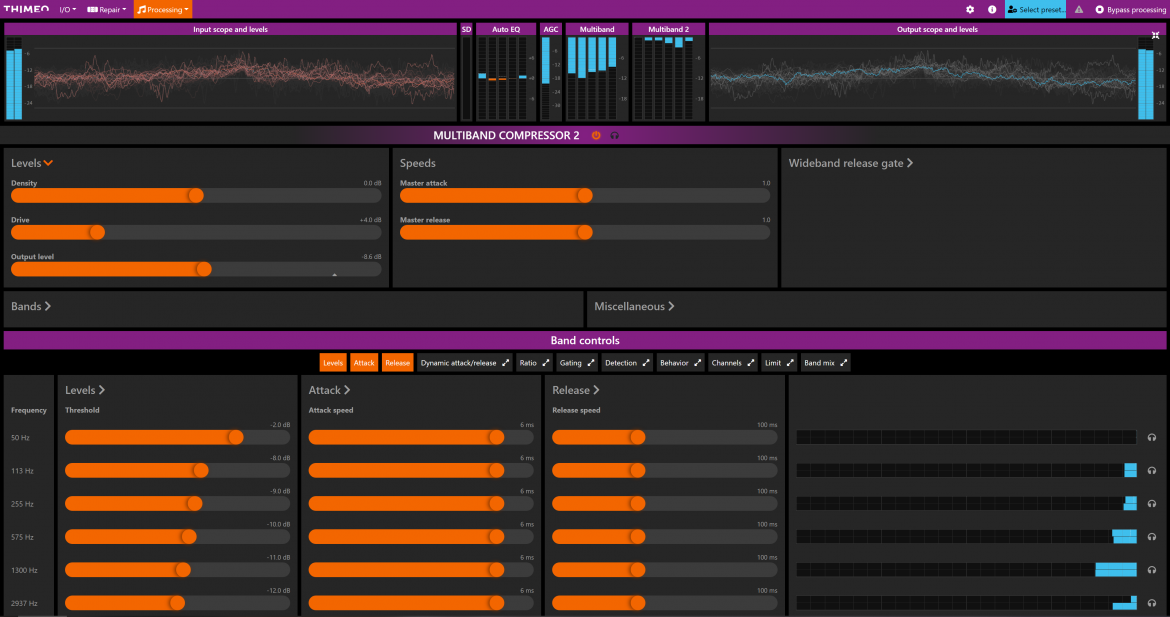The height and width of the screenshot is (617, 1170).
Task: Click the Select preset button
Action: (1035, 9)
